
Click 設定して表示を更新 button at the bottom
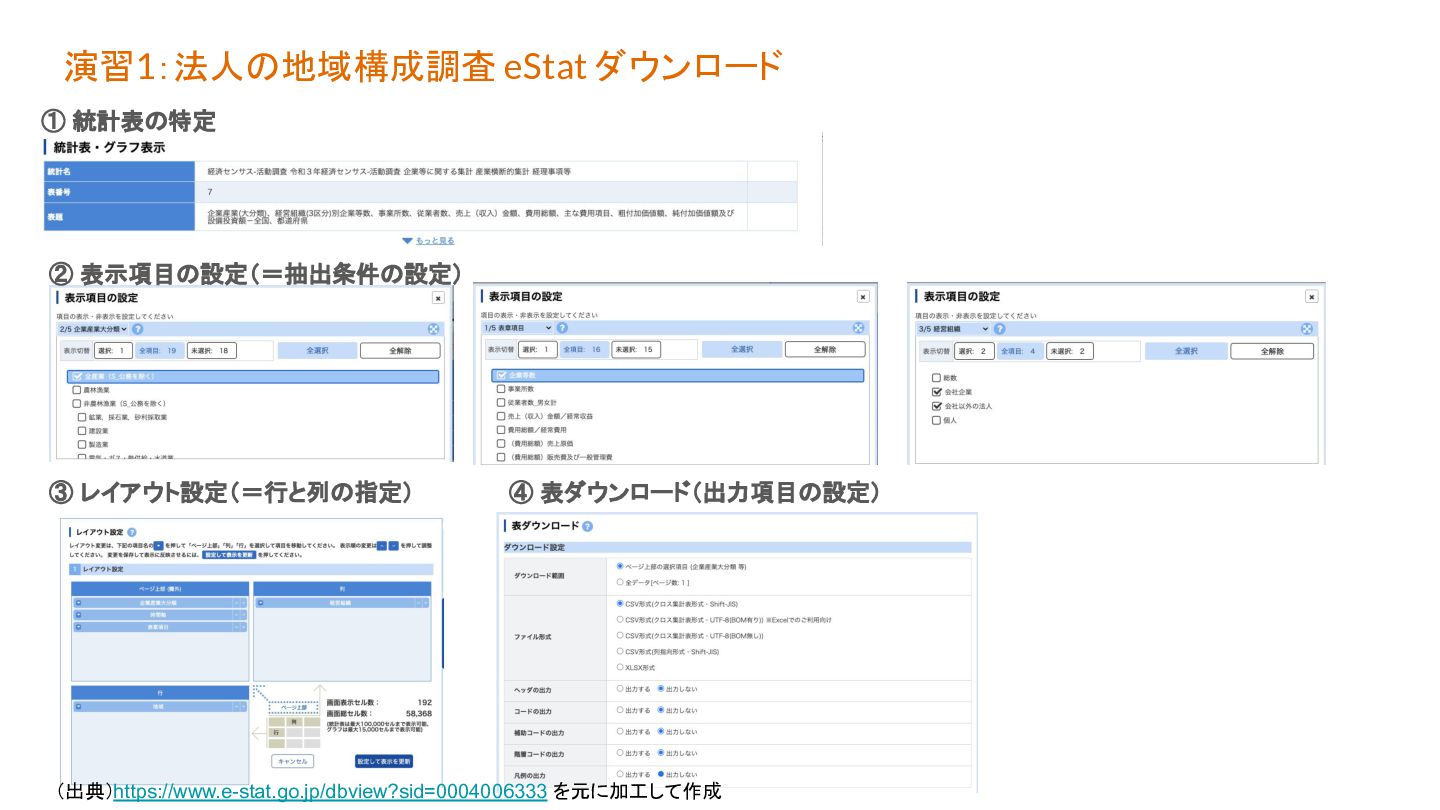pos(384,761)
